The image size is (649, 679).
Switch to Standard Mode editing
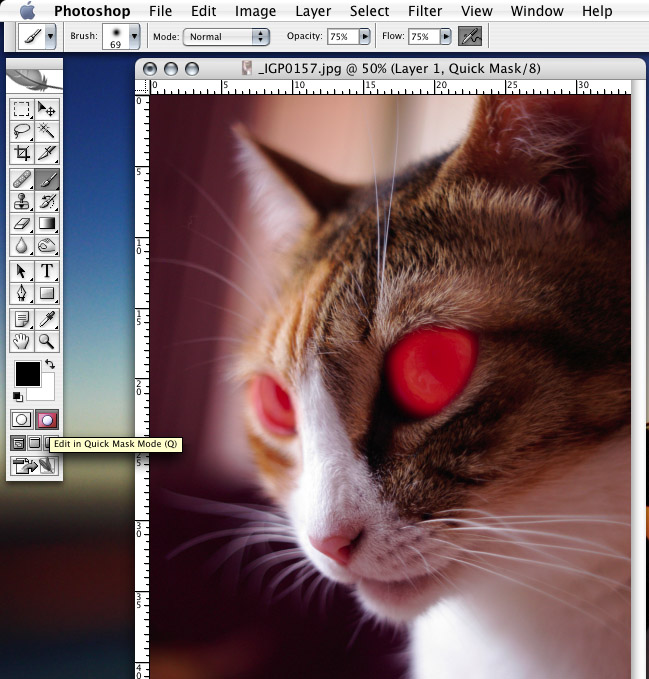pos(22,420)
